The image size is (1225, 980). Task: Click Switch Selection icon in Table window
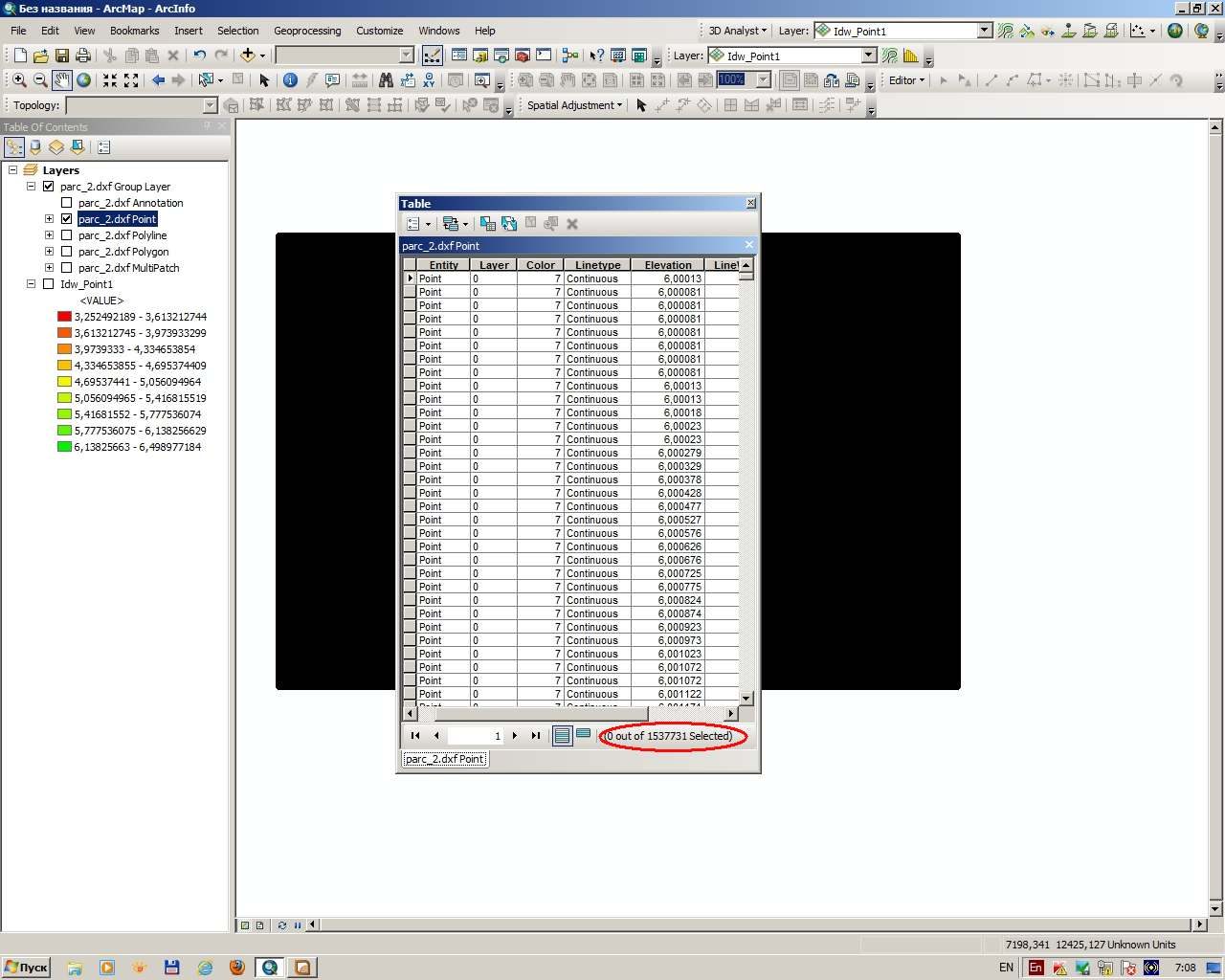[x=509, y=224]
